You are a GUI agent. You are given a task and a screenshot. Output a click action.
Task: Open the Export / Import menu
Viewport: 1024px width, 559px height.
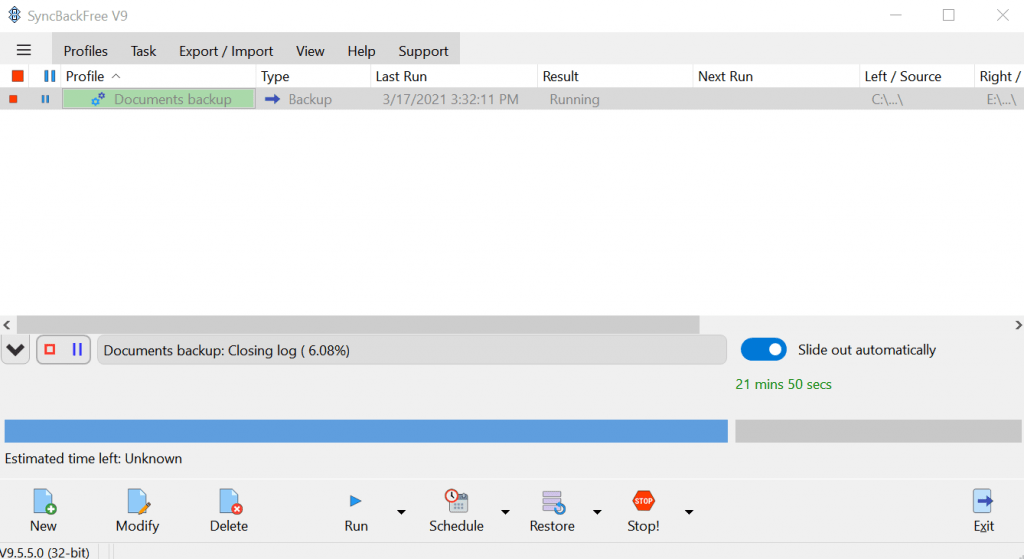[x=226, y=51]
